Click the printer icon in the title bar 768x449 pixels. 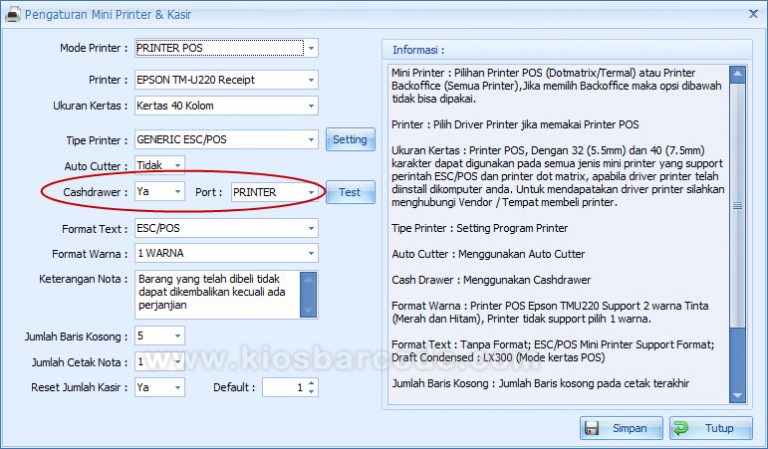coord(12,14)
